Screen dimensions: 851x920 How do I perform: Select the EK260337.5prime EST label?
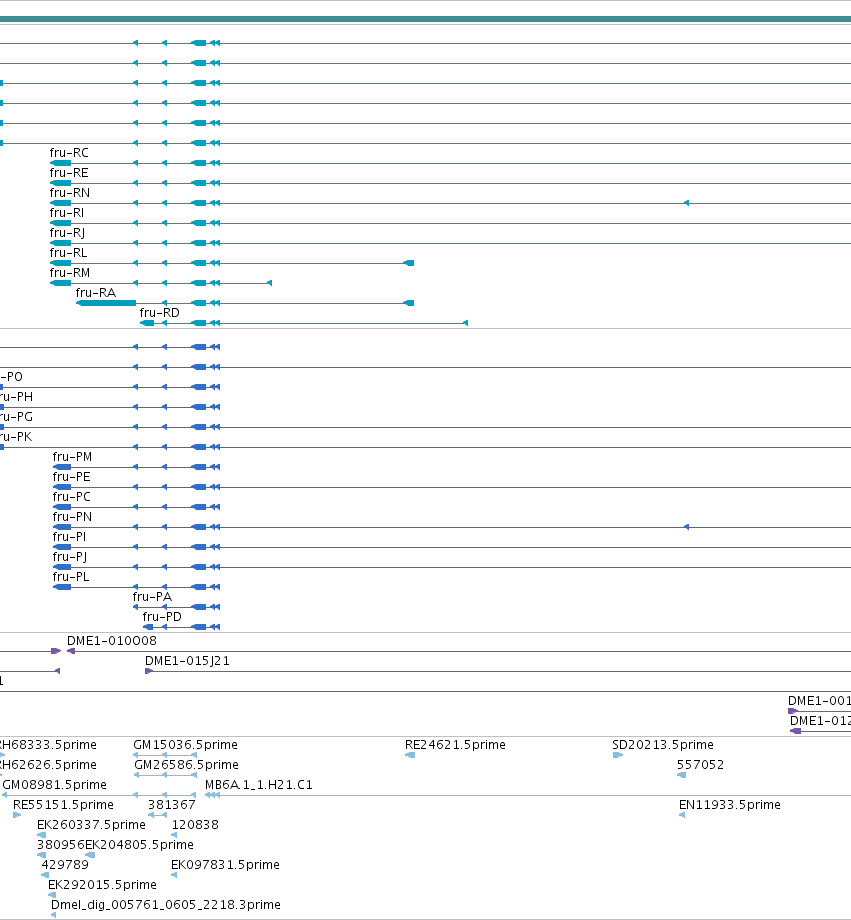pyautogui.click(x=92, y=824)
